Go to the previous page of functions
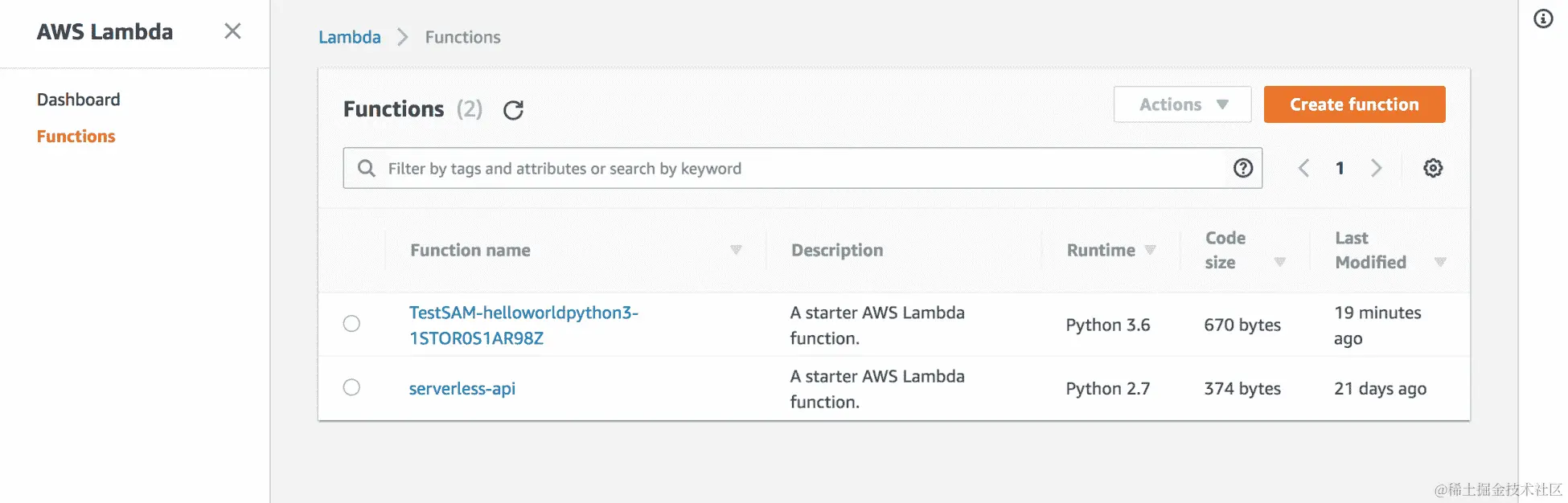The height and width of the screenshot is (503, 1568). 1303,168
